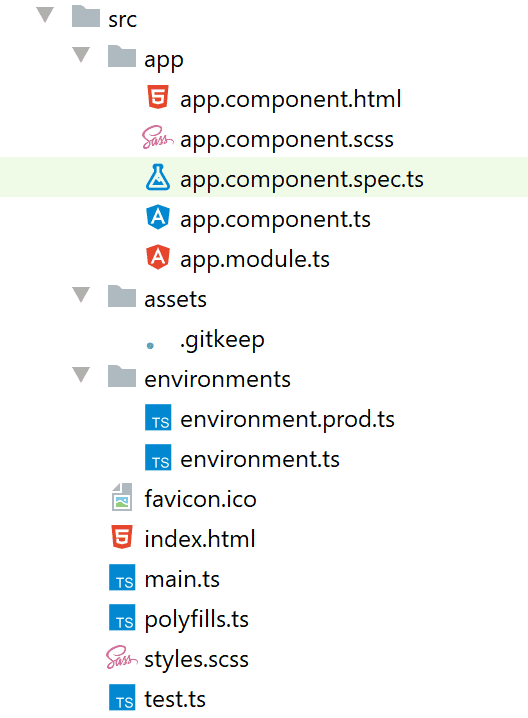Screen dimensions: 528x718
Task: Click blue Angular icon of app.component.ts
Action: click(158, 217)
